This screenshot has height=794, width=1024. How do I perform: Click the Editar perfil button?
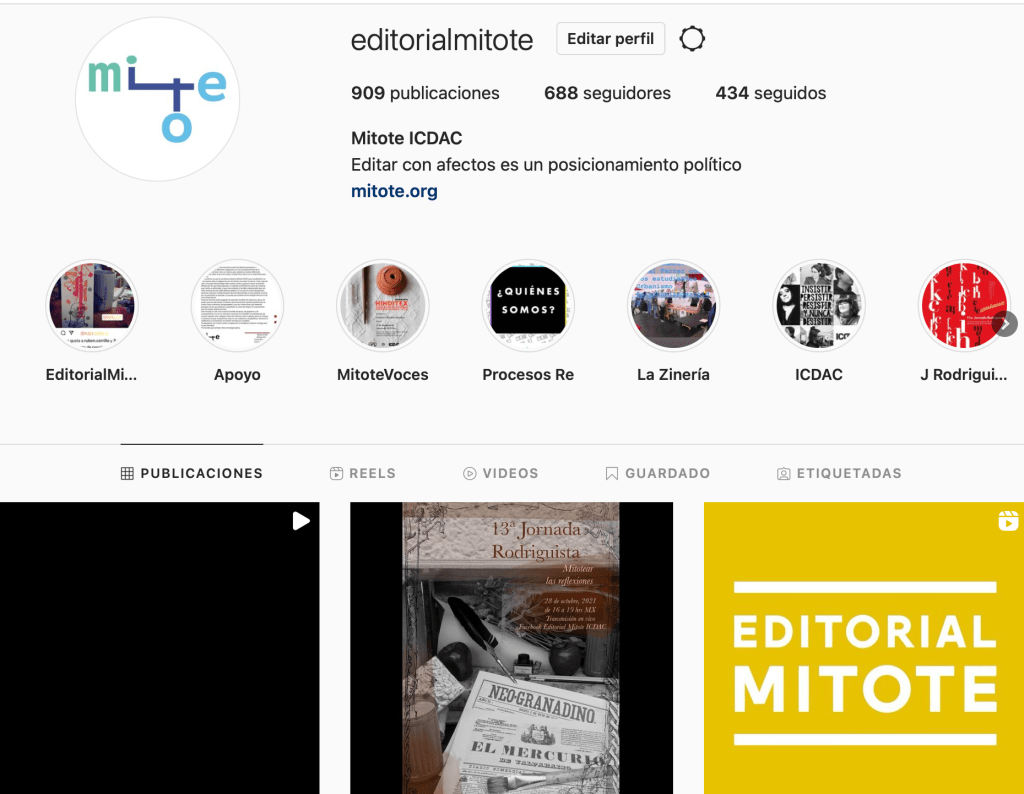610,39
